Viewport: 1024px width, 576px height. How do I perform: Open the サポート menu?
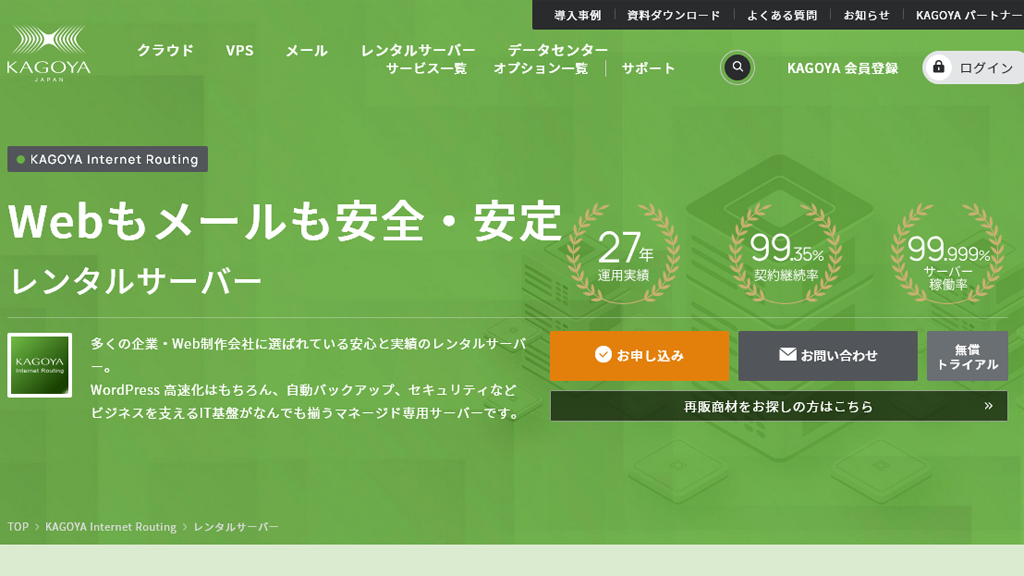pyautogui.click(x=647, y=68)
